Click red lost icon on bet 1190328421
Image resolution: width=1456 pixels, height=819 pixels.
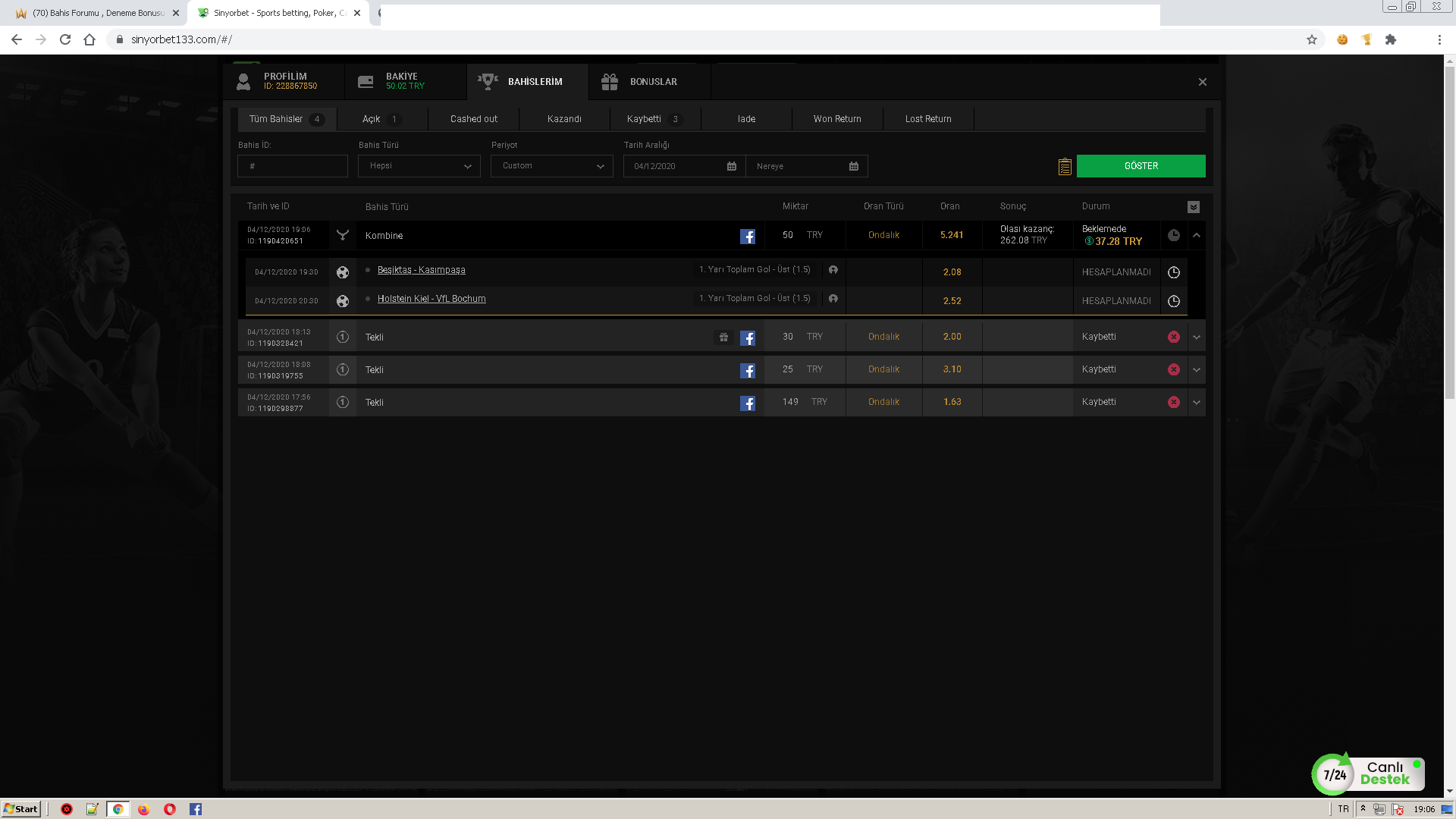(x=1173, y=337)
